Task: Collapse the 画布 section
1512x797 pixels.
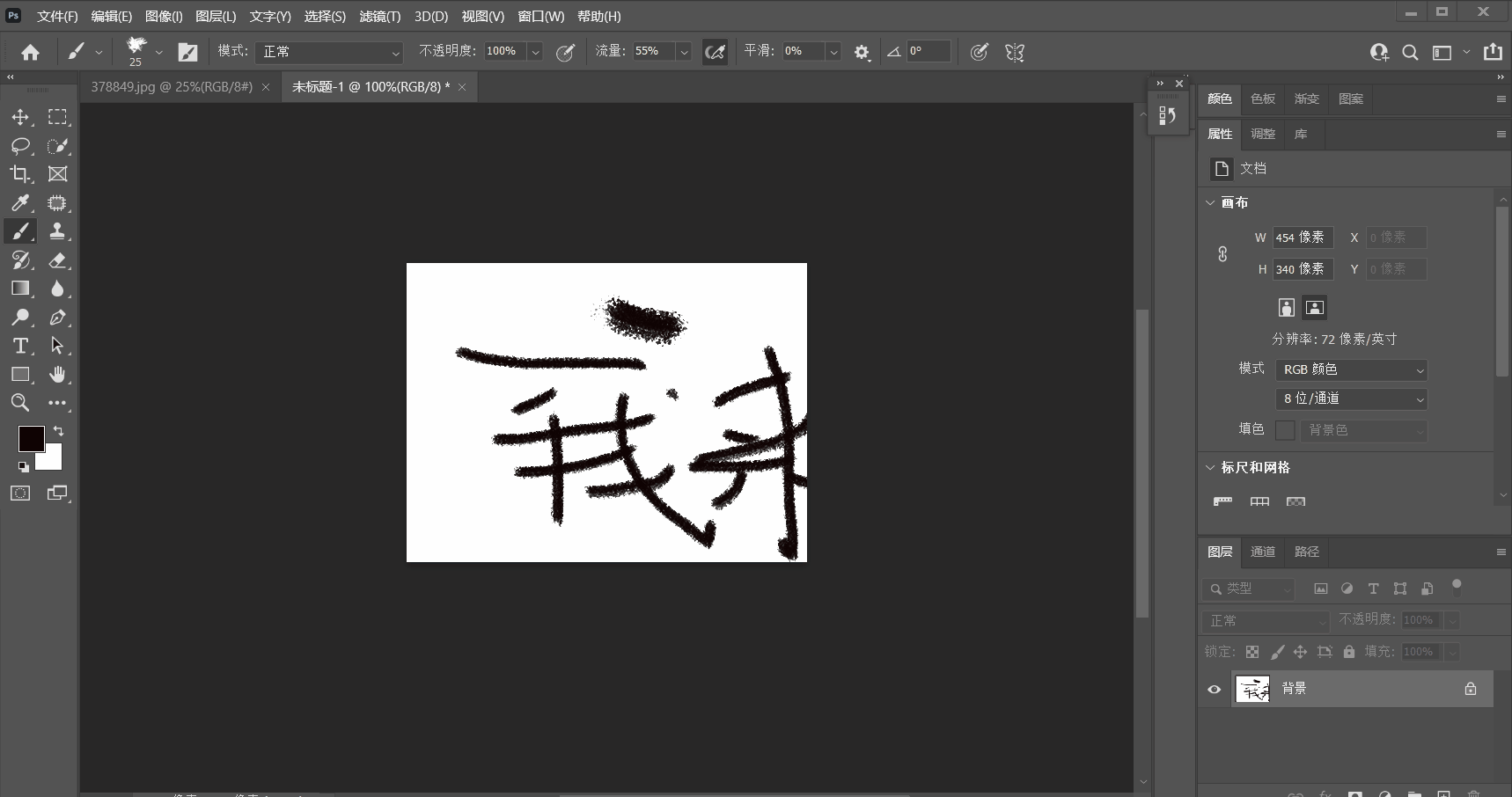Action: click(1210, 202)
